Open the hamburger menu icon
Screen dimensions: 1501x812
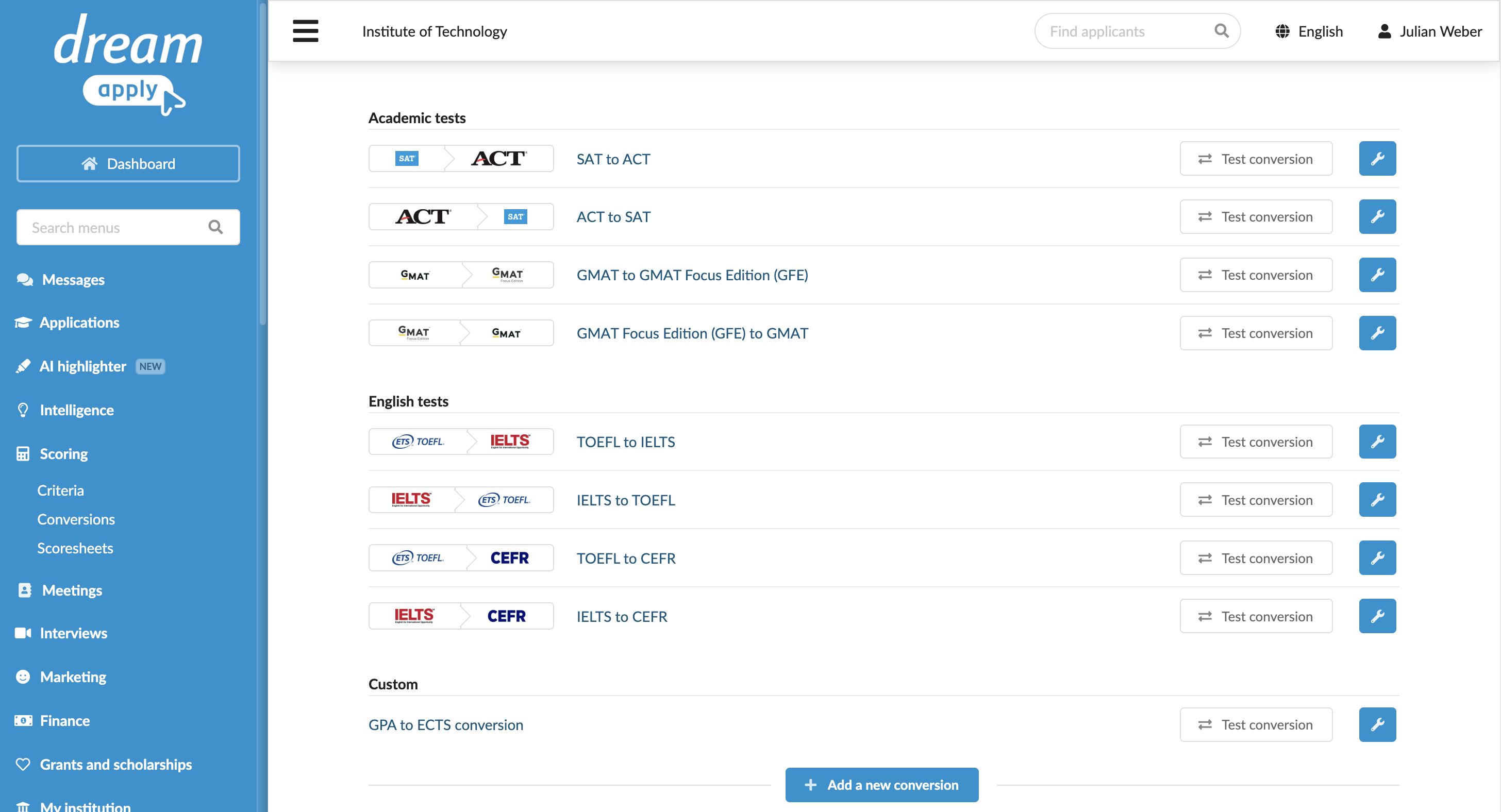point(305,31)
